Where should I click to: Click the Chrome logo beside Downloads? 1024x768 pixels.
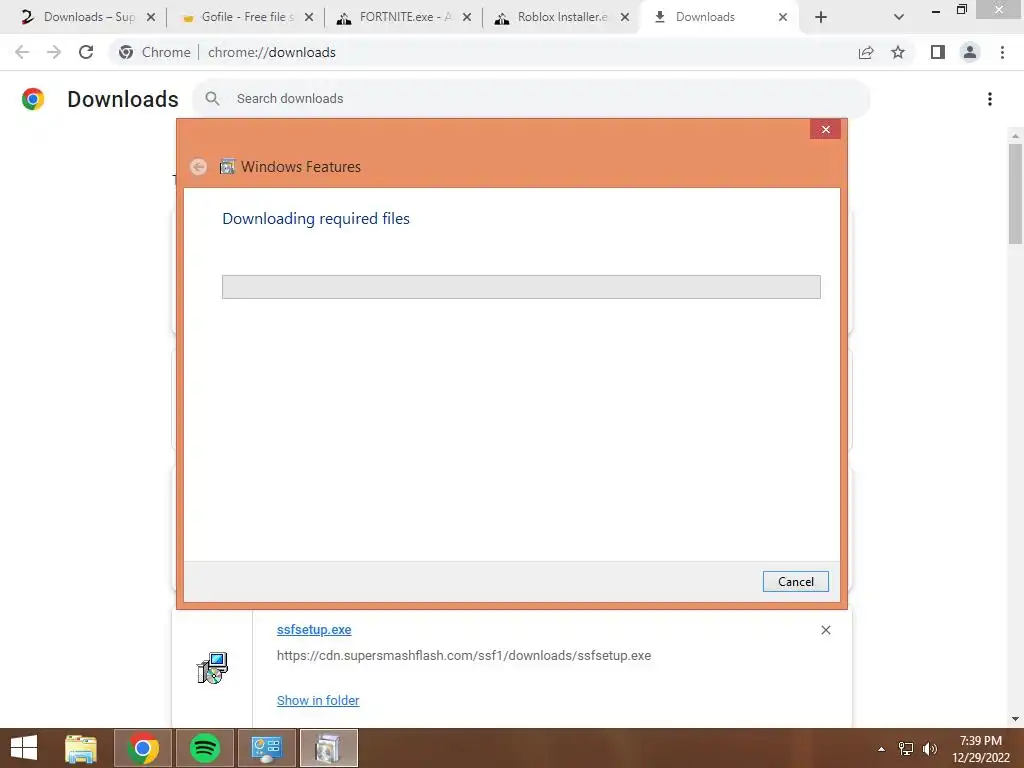[33, 99]
